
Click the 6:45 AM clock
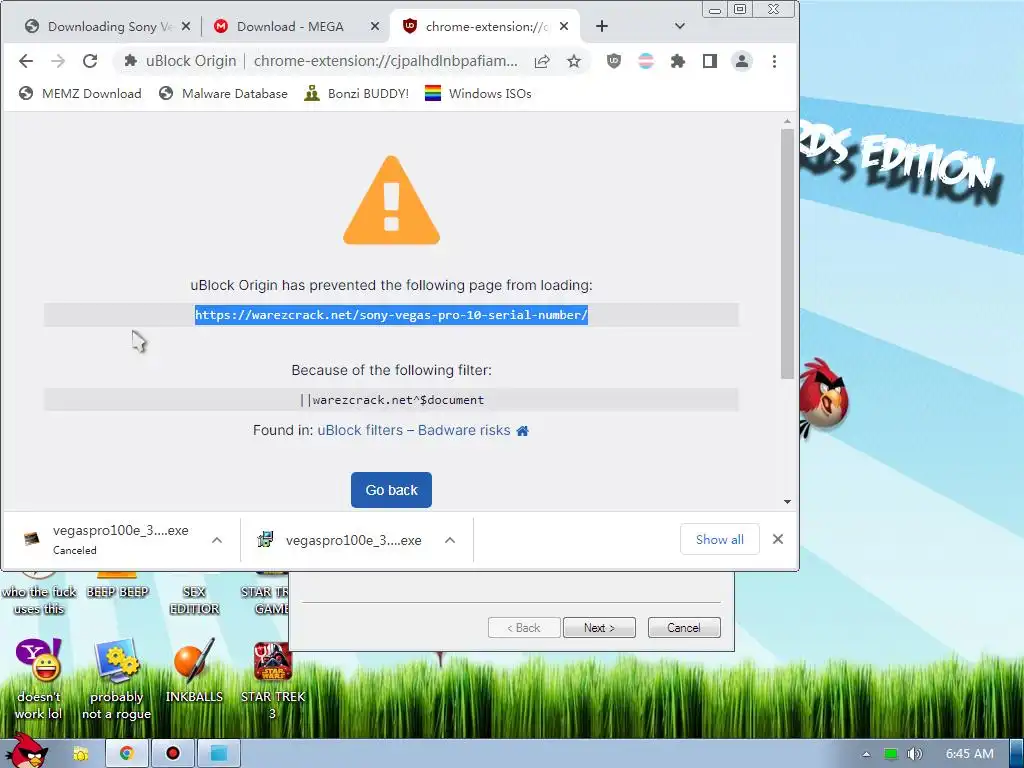(970, 754)
